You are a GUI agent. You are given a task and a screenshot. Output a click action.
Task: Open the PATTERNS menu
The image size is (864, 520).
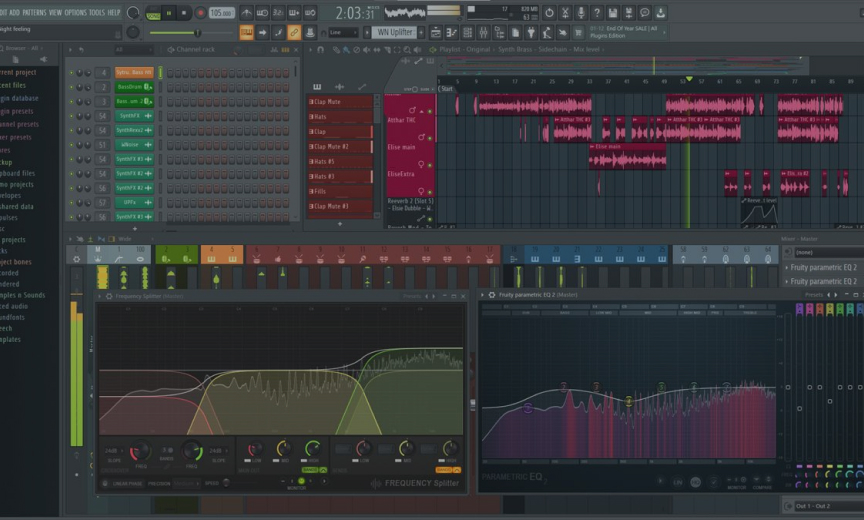pos(34,12)
